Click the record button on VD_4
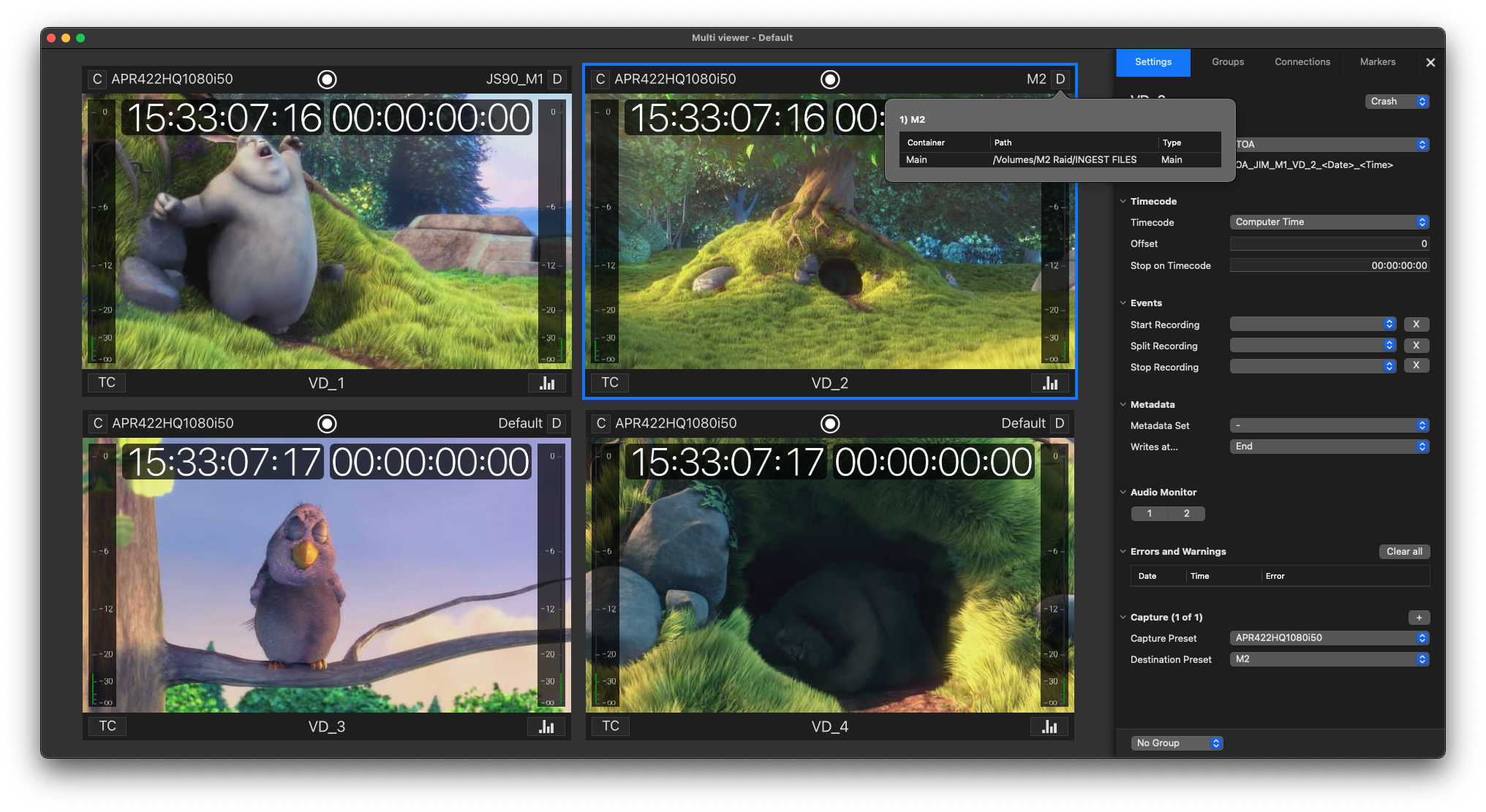This screenshot has width=1486, height=812. [x=830, y=423]
